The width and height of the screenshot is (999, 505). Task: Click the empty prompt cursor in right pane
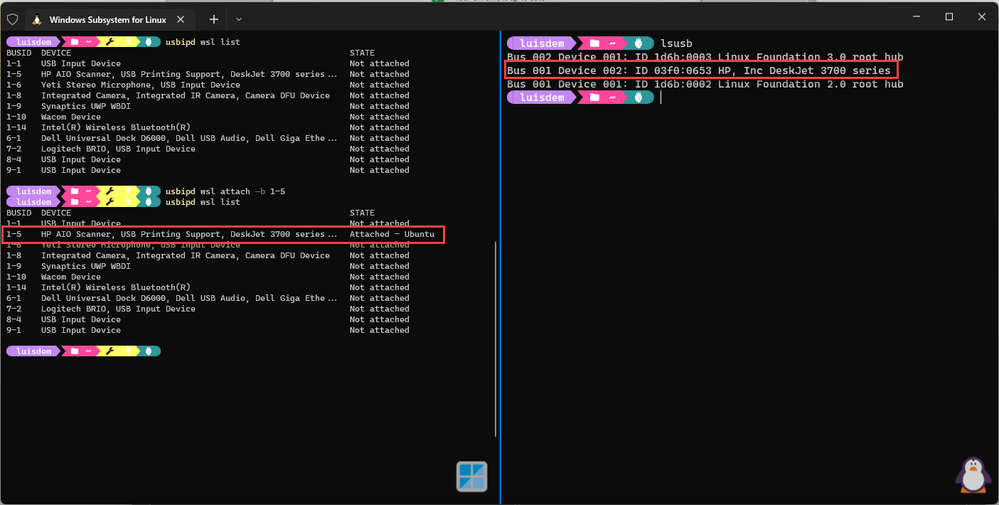click(x=661, y=97)
